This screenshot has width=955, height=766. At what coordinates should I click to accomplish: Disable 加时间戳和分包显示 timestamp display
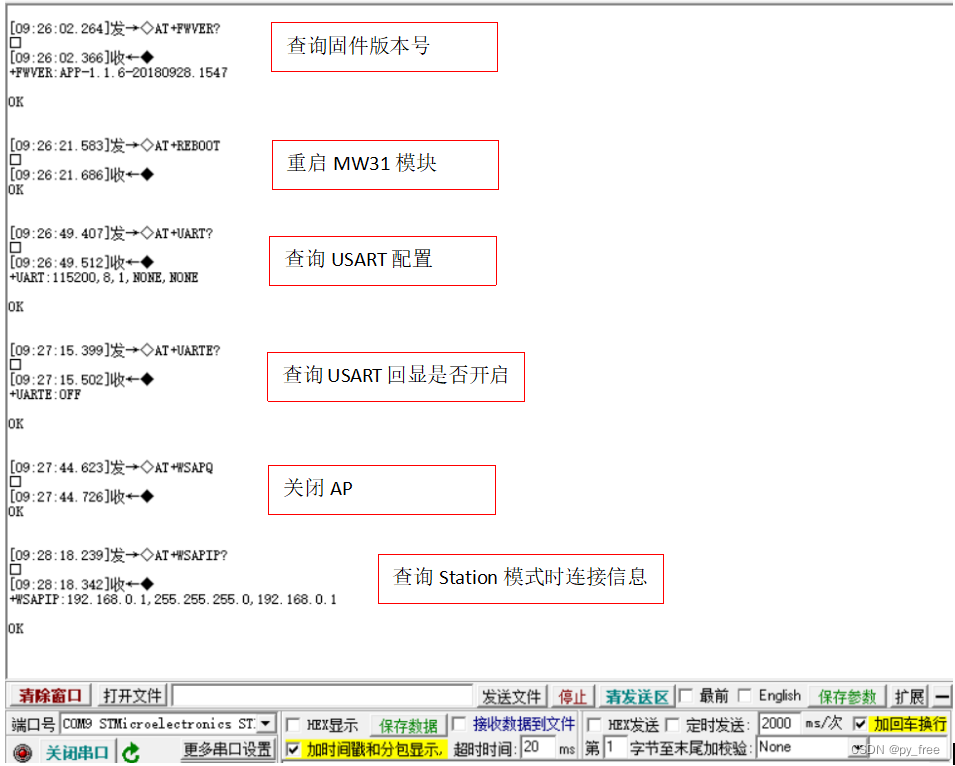click(x=293, y=748)
